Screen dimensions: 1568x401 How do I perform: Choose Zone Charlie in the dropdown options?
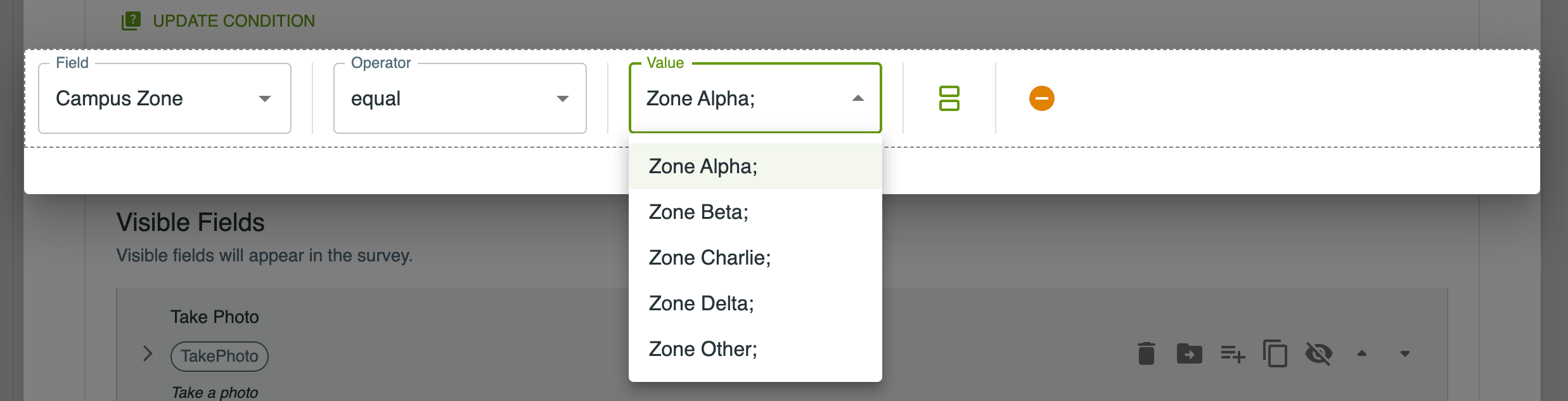709,257
